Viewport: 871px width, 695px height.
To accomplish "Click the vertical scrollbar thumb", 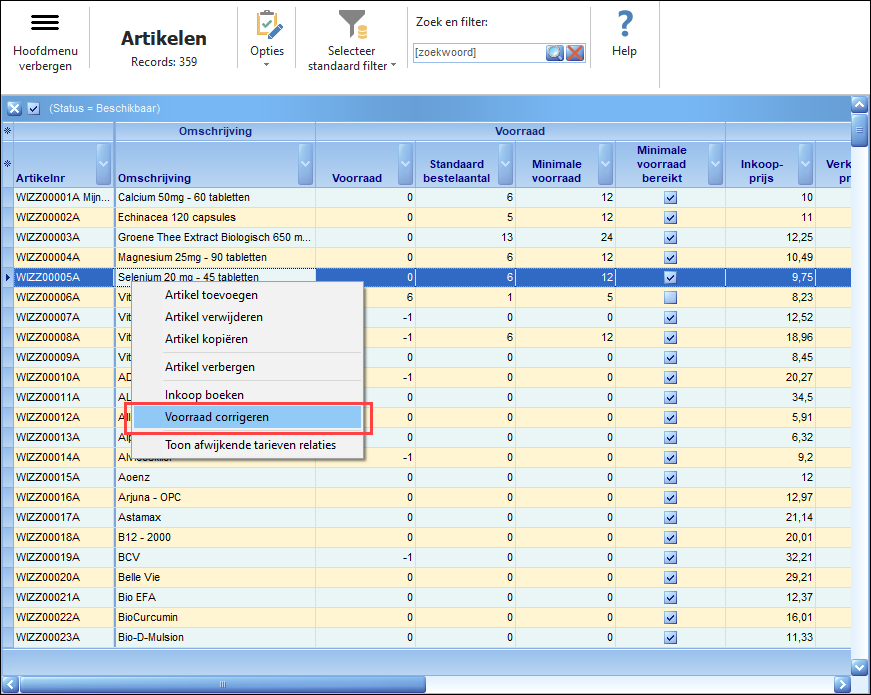I will point(859,131).
